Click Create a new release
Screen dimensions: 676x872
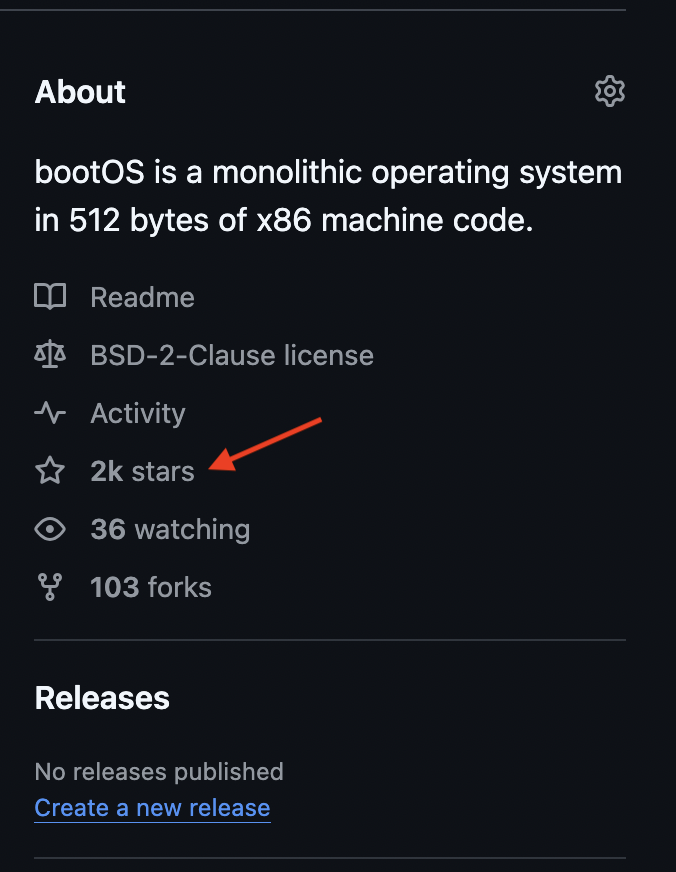[x=152, y=808]
